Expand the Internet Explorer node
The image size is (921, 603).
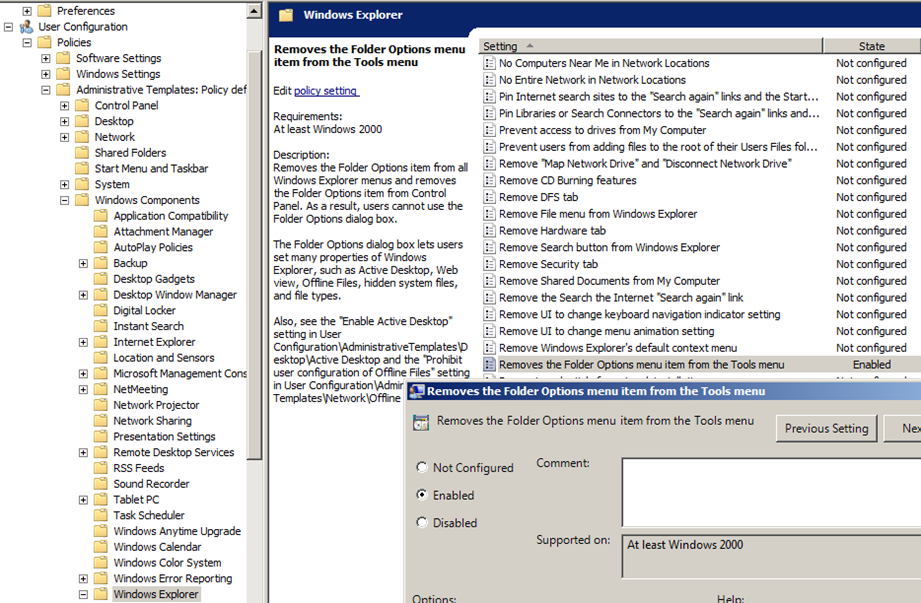tap(83, 342)
